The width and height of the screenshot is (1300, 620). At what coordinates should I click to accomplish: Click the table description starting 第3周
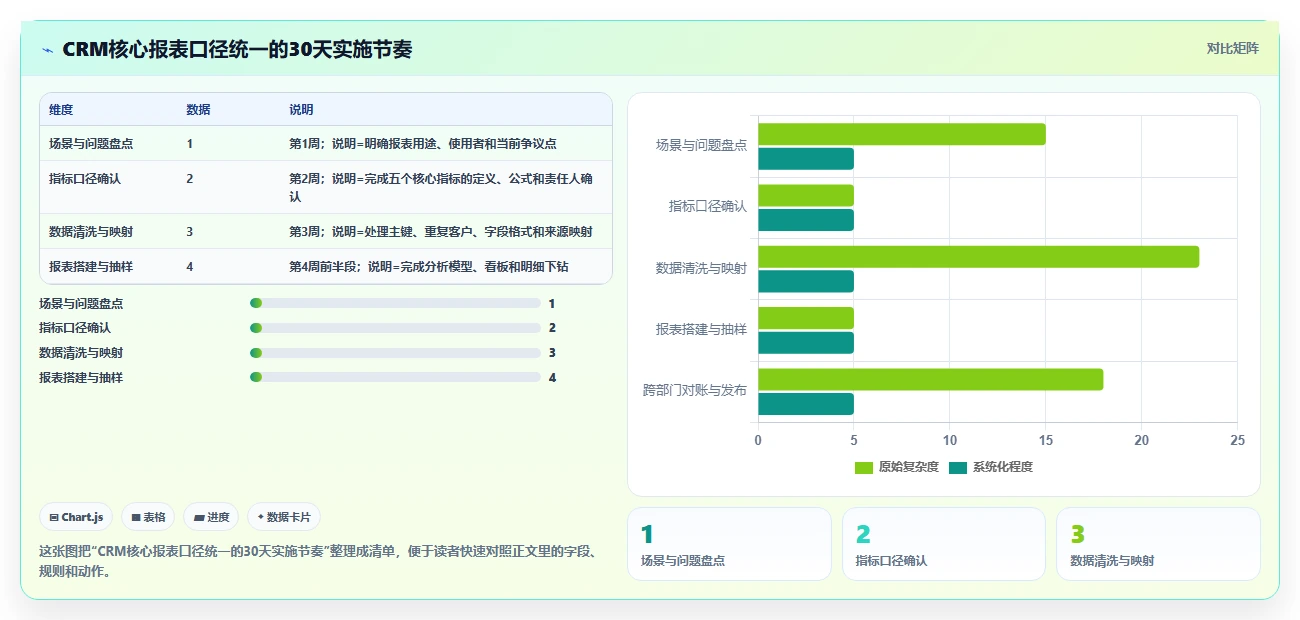pos(440,231)
